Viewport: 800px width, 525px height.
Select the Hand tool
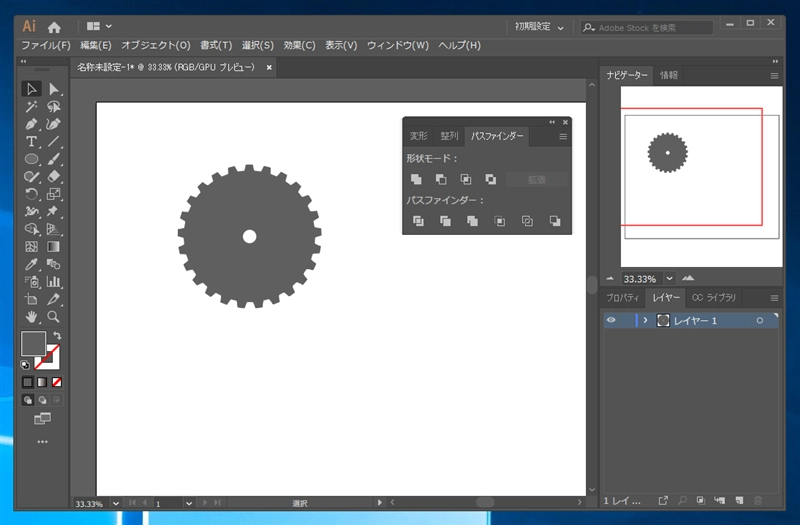32,317
